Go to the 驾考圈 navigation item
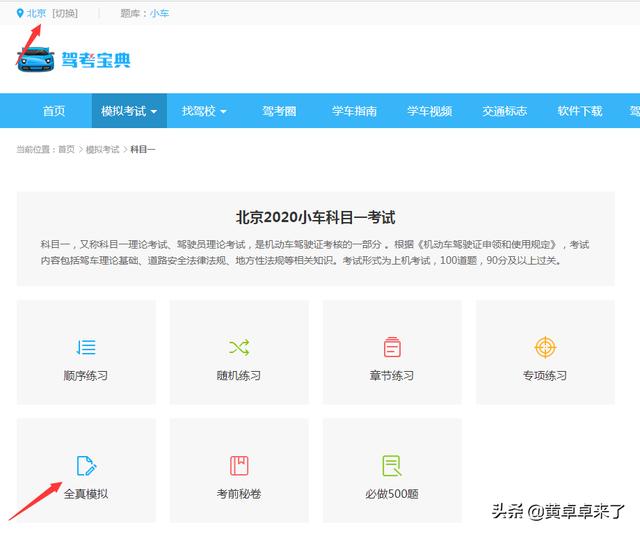This screenshot has height=534, width=640. pyautogui.click(x=279, y=111)
